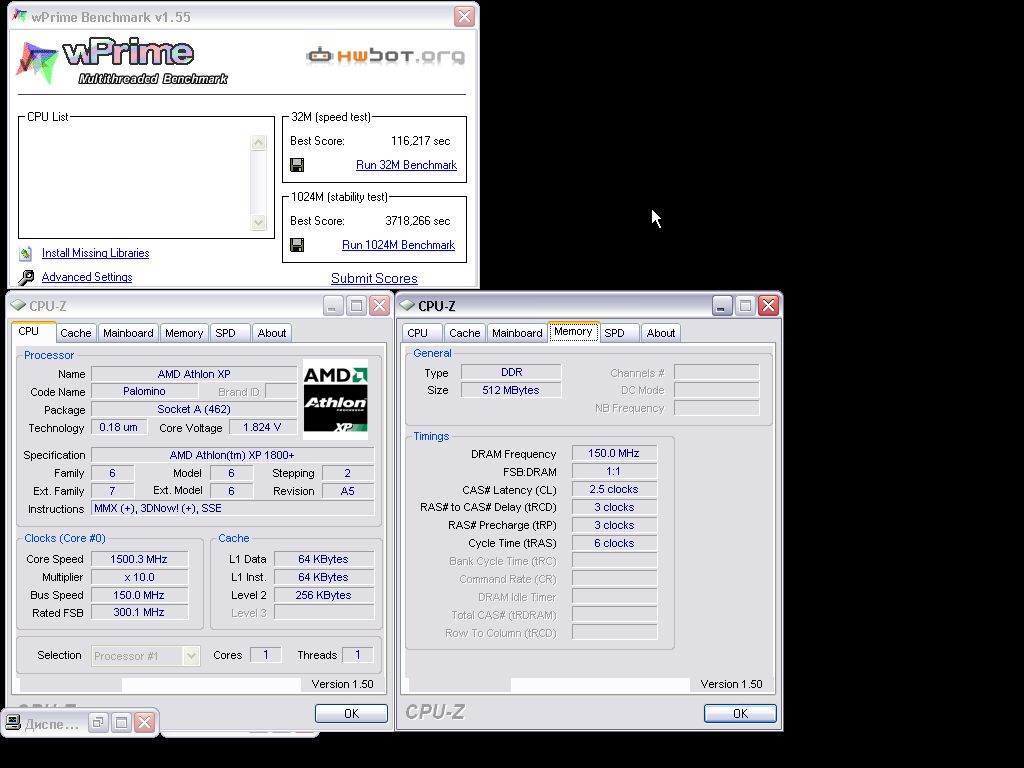Click OK in right CPU-Z window
This screenshot has width=1024, height=768.
point(741,713)
